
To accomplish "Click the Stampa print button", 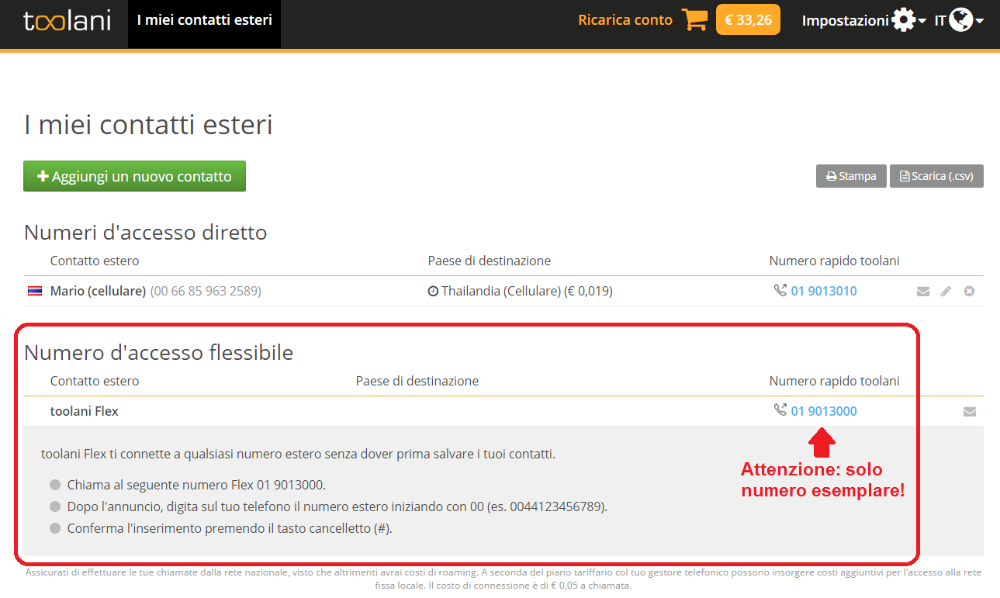I will [x=851, y=176].
